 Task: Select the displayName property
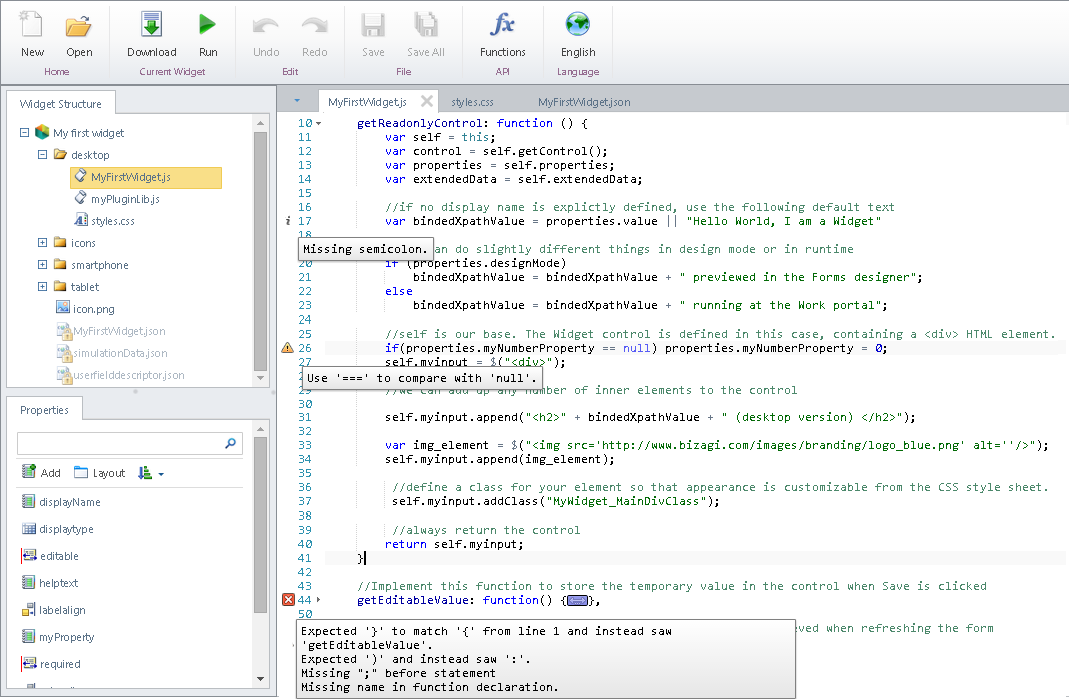tap(70, 502)
